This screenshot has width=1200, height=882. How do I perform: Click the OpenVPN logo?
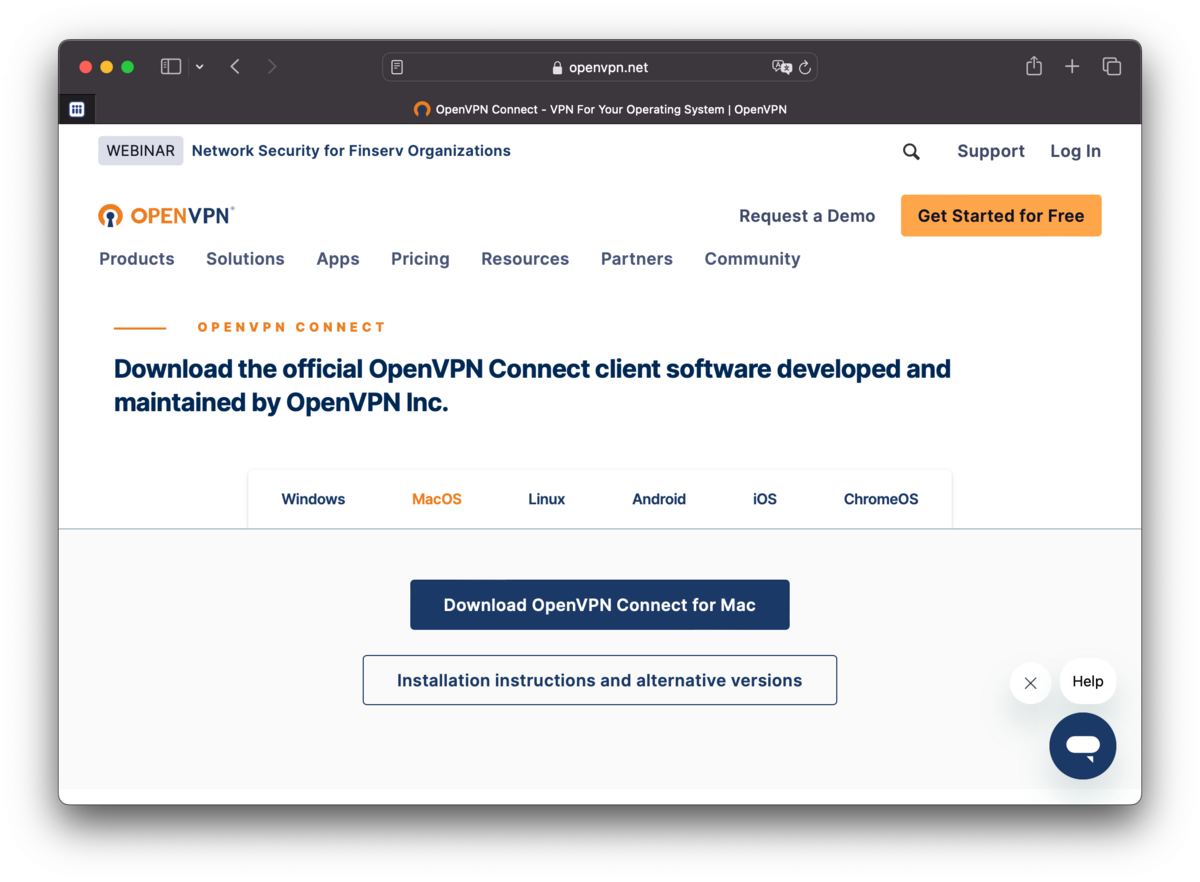coord(166,215)
